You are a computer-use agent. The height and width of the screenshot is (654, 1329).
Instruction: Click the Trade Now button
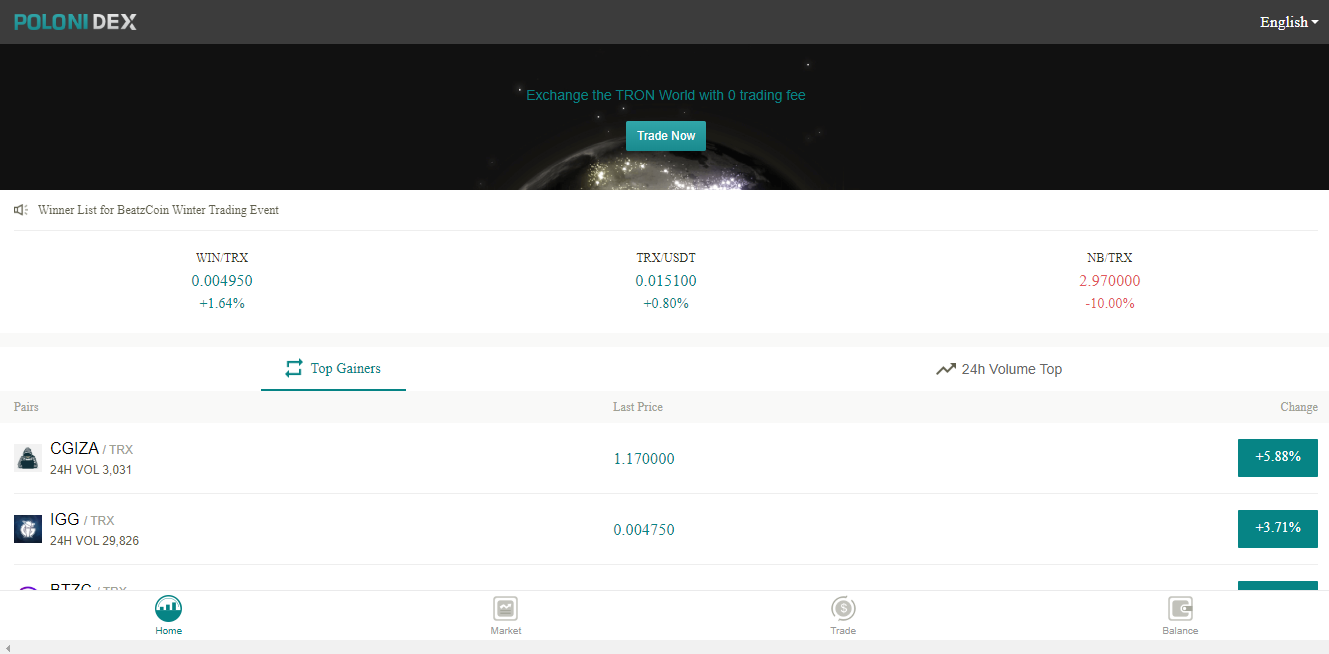pos(665,135)
